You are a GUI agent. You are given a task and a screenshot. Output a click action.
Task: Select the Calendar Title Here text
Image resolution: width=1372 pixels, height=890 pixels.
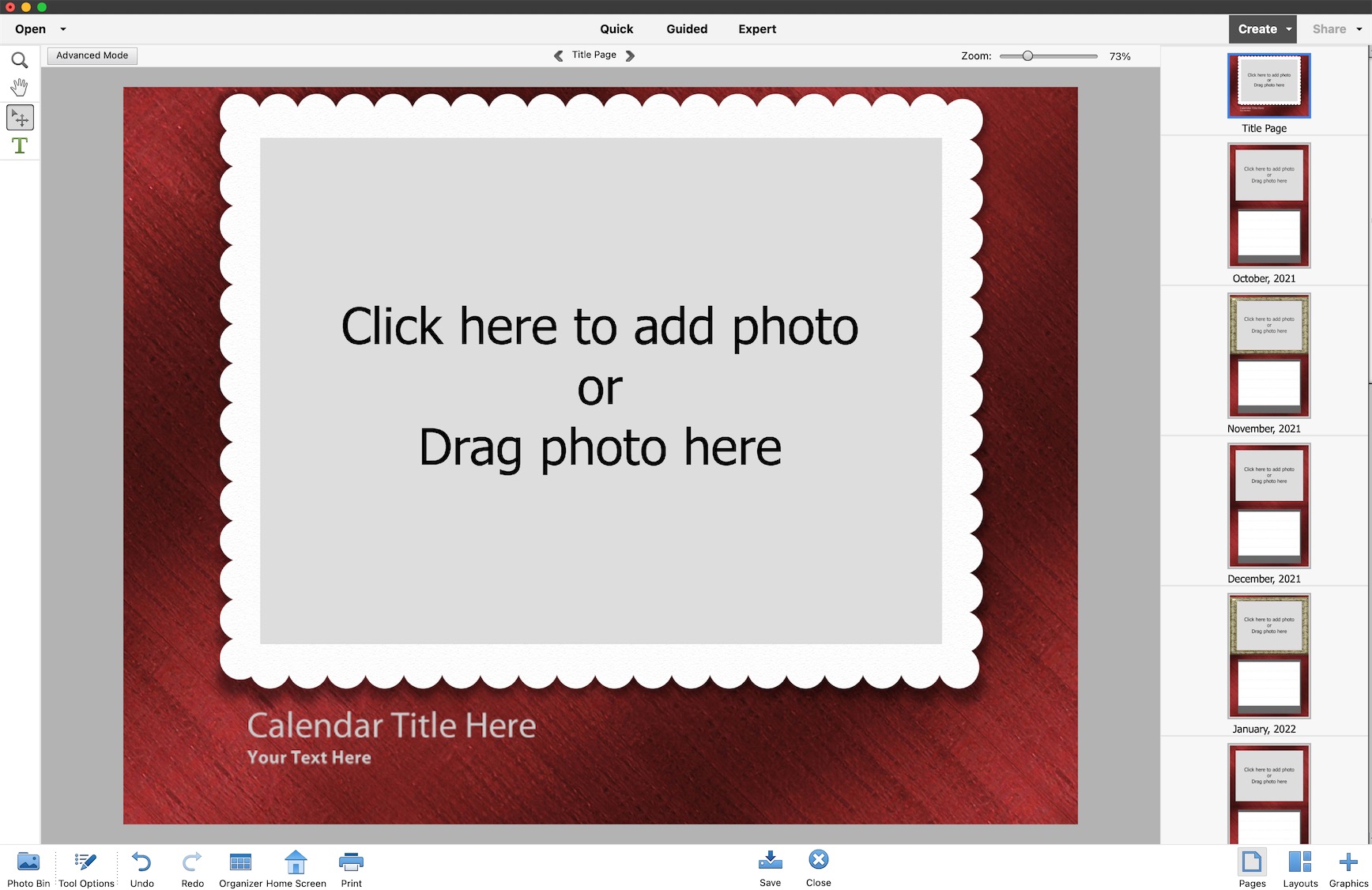(x=391, y=726)
